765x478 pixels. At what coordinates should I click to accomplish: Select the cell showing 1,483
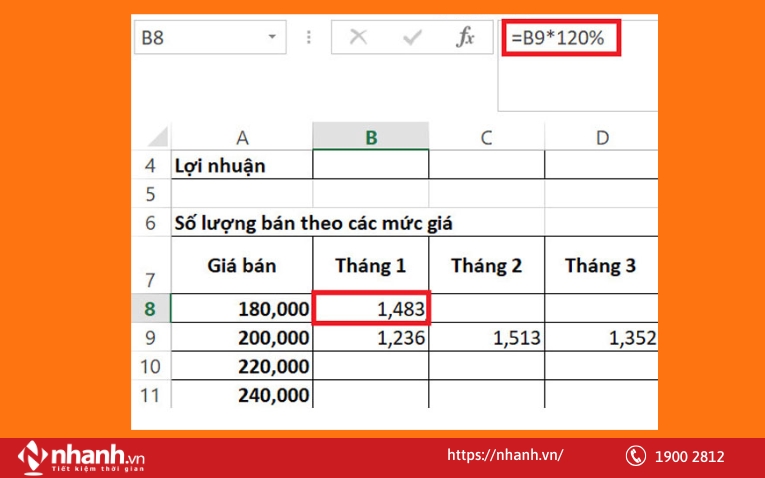click(371, 308)
